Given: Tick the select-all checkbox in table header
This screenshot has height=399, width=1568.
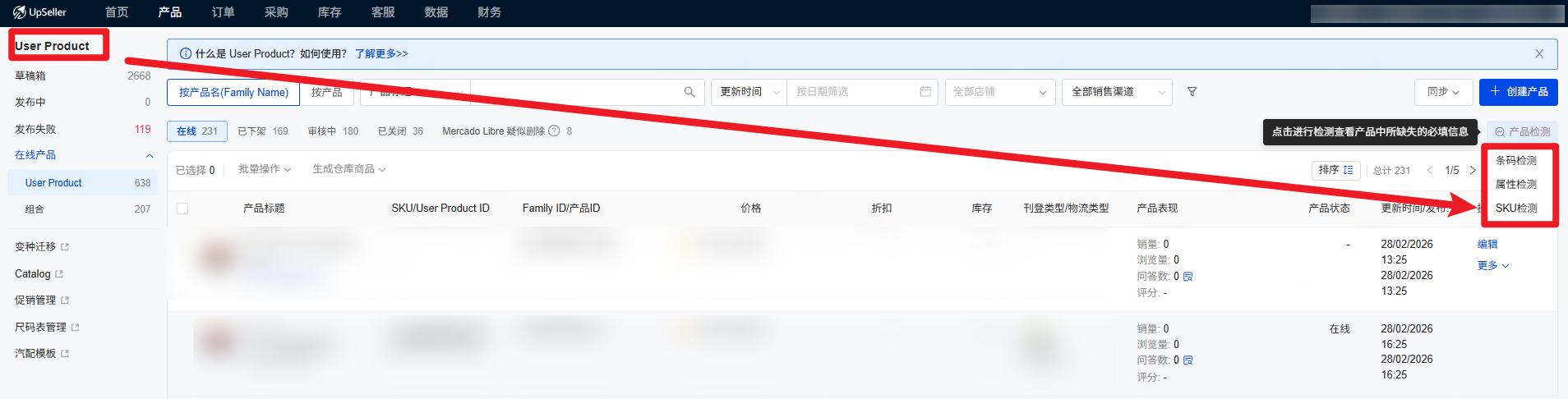Looking at the screenshot, I should [182, 209].
